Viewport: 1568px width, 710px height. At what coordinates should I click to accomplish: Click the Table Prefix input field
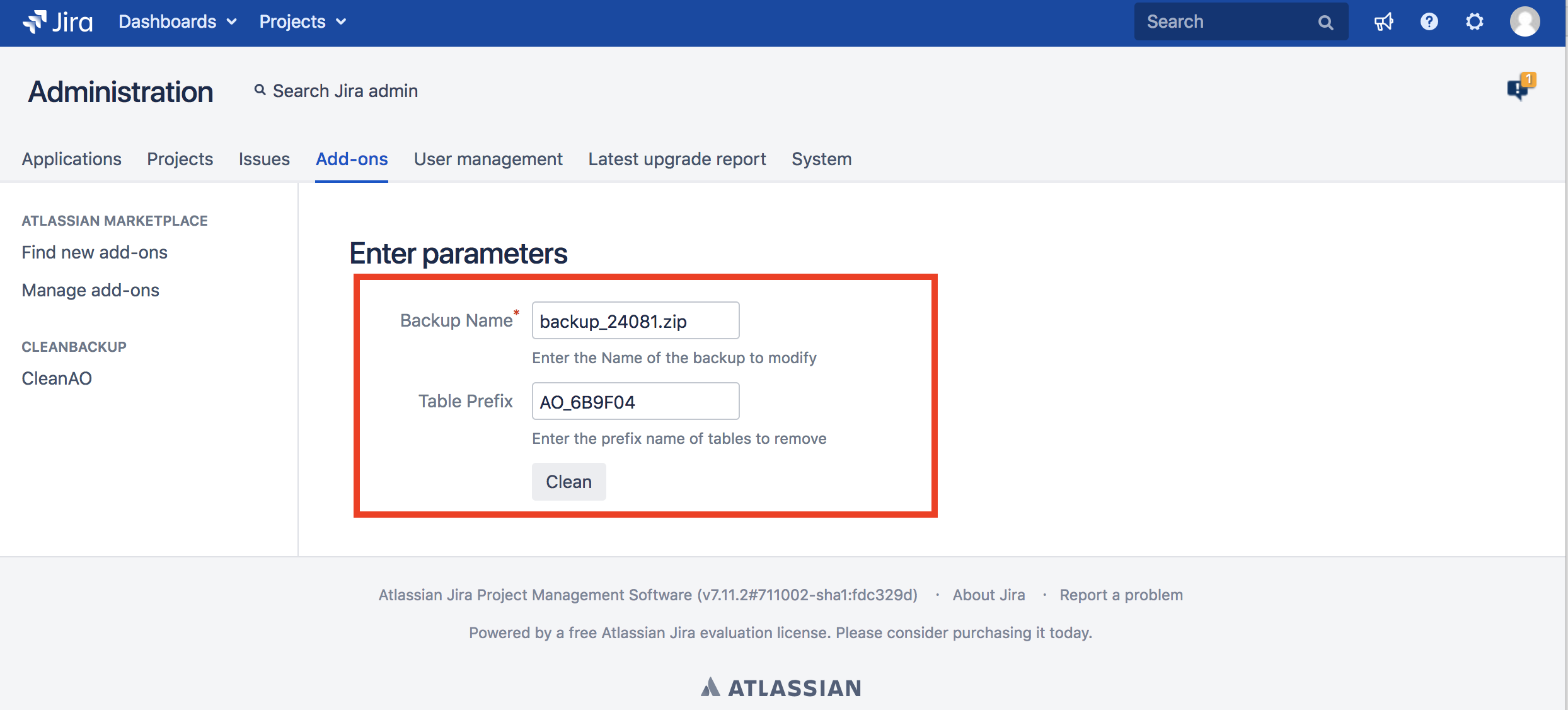point(635,402)
